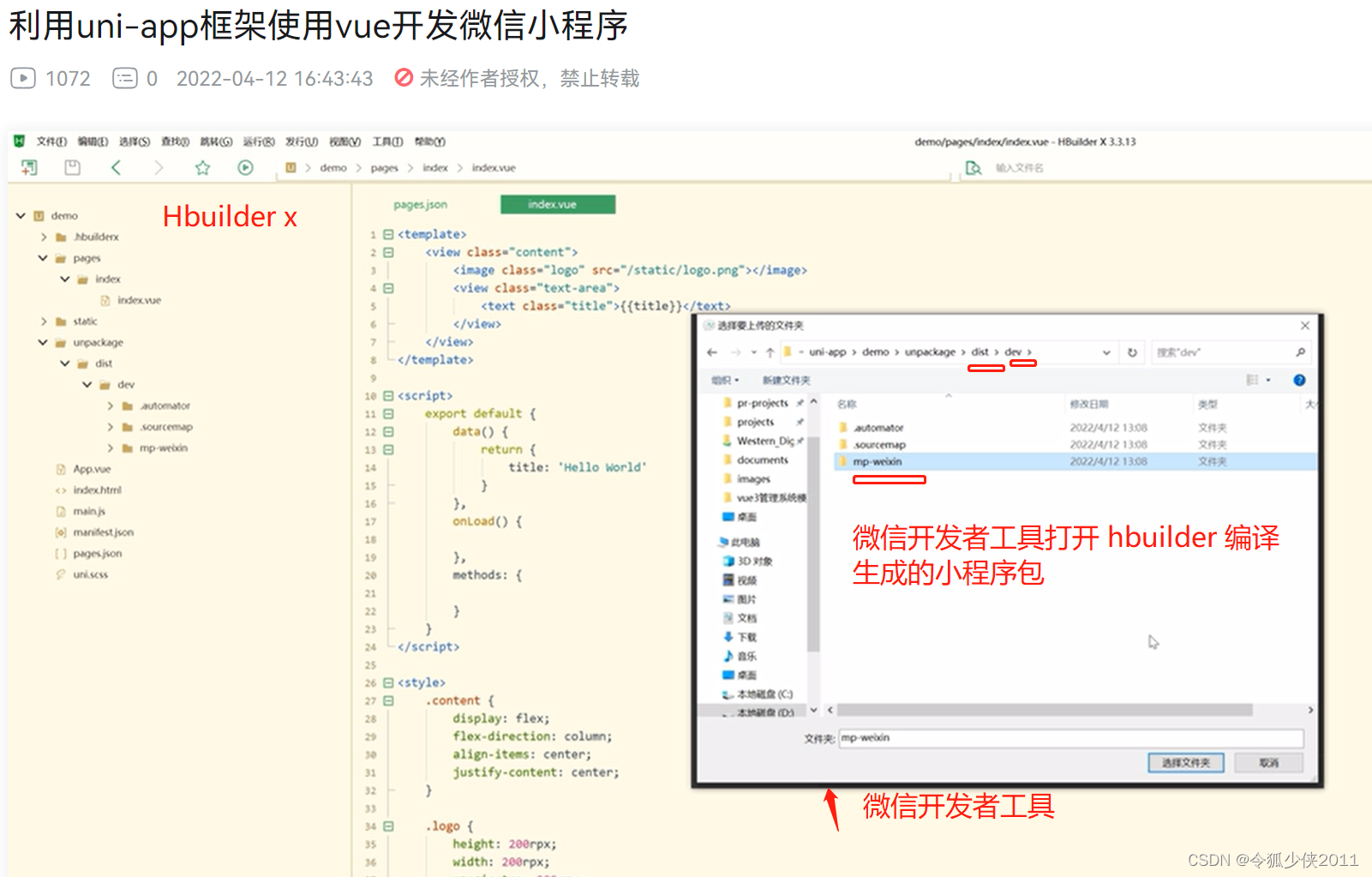
Task: Click the star bookmark icon in toolbar
Action: [x=202, y=167]
